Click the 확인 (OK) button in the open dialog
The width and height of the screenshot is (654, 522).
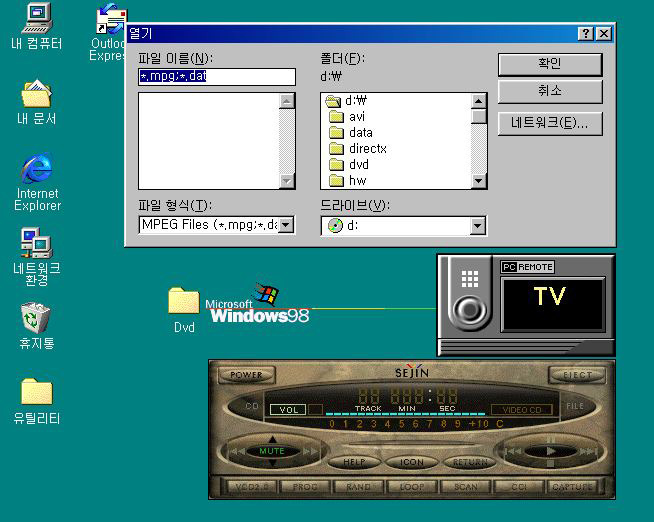coord(550,64)
